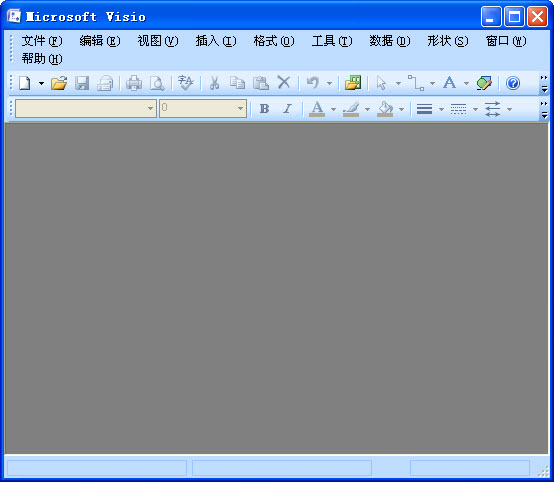554x482 pixels.
Task: Open the 帮助(H) menu
Action: click(42, 59)
